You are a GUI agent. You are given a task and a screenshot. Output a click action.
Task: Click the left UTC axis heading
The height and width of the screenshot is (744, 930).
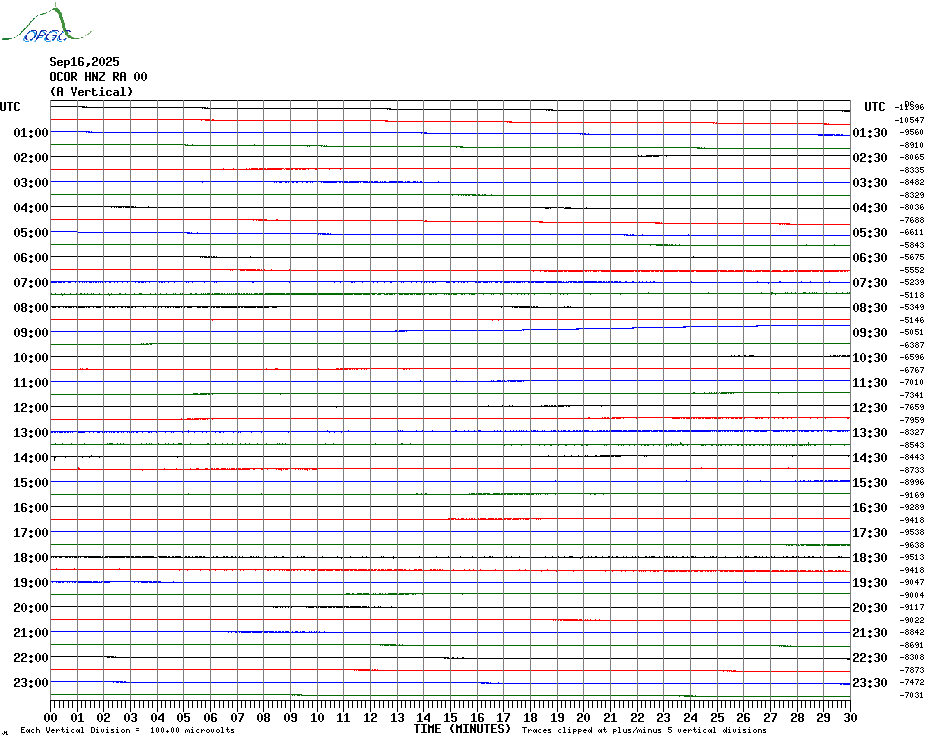10,107
